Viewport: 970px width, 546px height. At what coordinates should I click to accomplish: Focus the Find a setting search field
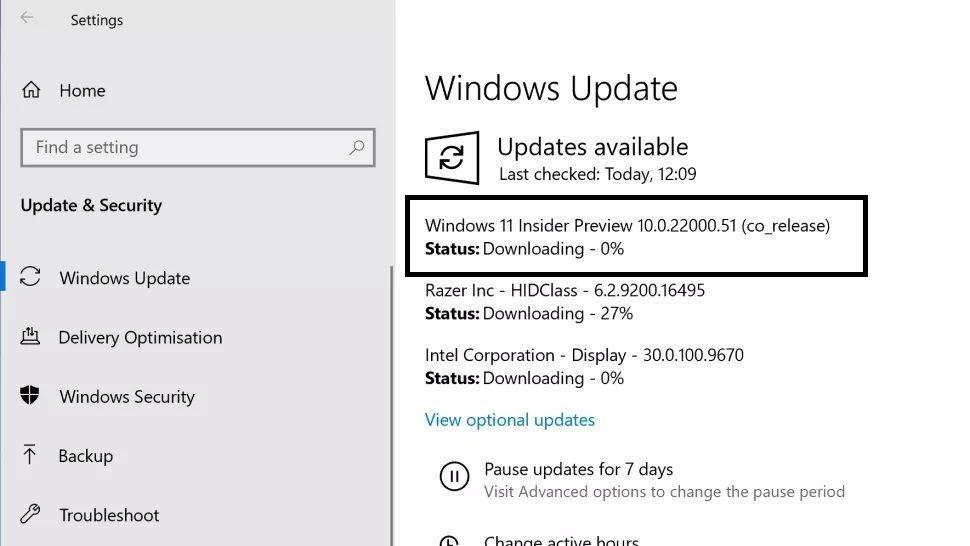click(x=197, y=147)
